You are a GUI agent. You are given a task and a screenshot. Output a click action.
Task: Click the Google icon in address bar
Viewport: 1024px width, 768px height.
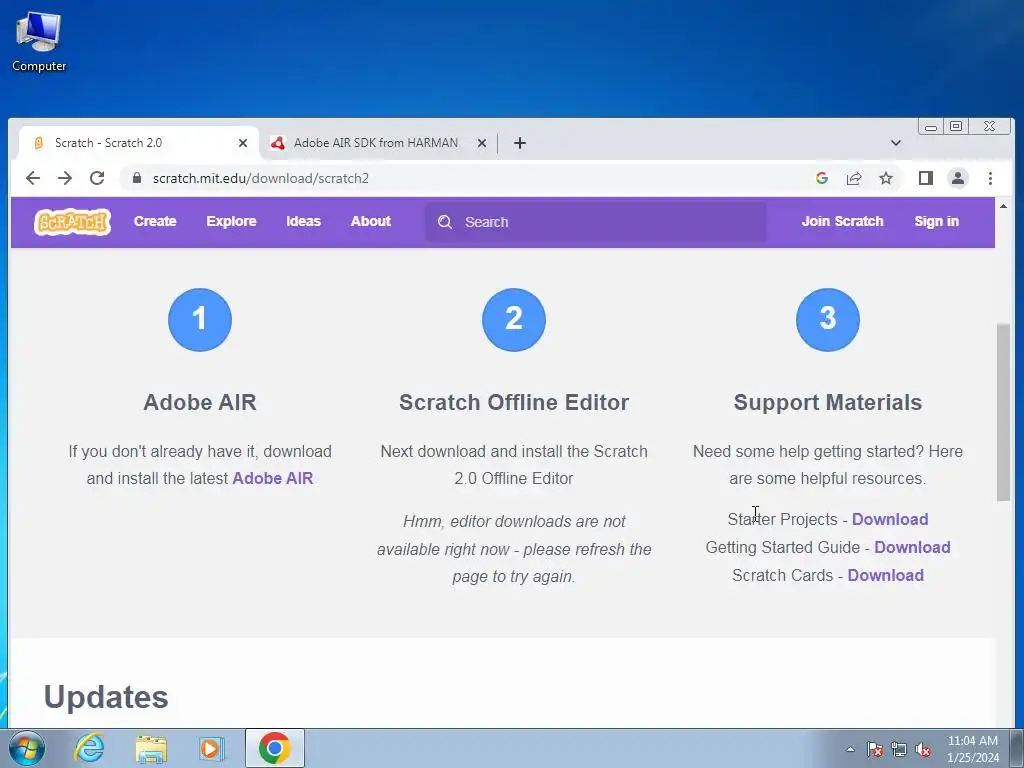(x=822, y=178)
